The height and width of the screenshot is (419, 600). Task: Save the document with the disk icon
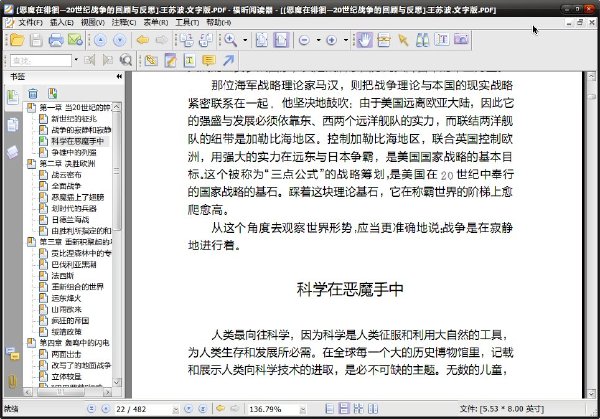click(36, 40)
